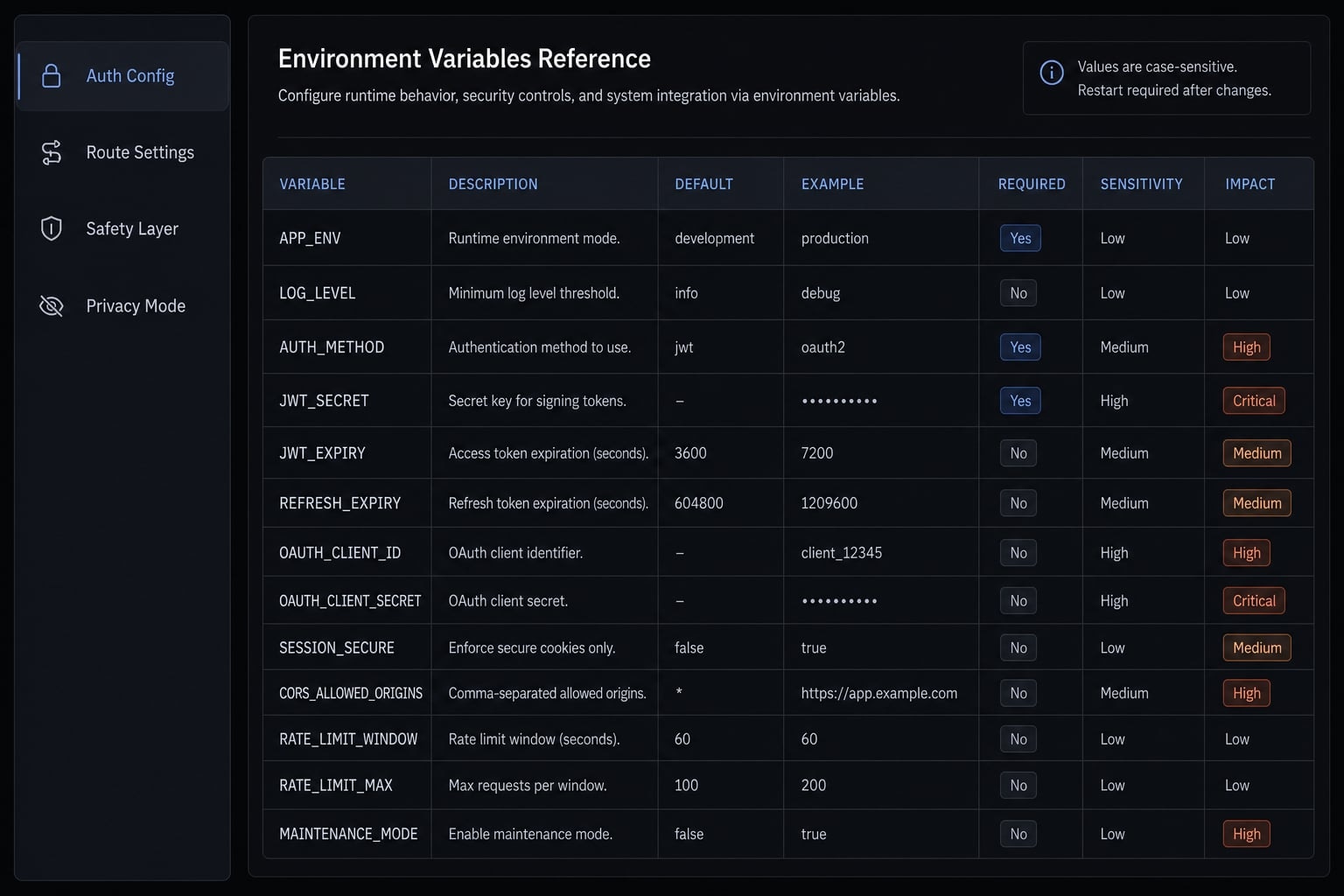Click the No badge in the LOG_LEVEL row
The width and height of the screenshot is (1344, 896).
coord(1018,293)
